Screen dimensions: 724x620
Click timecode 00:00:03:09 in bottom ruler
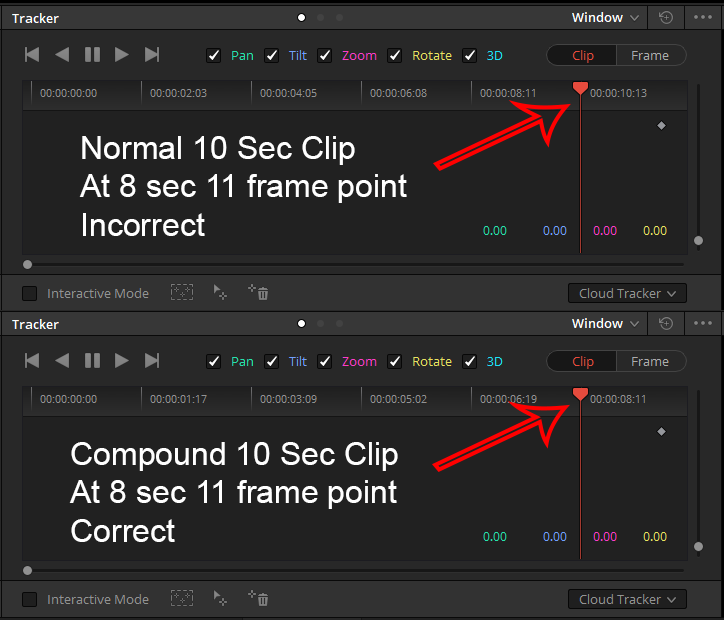point(289,399)
